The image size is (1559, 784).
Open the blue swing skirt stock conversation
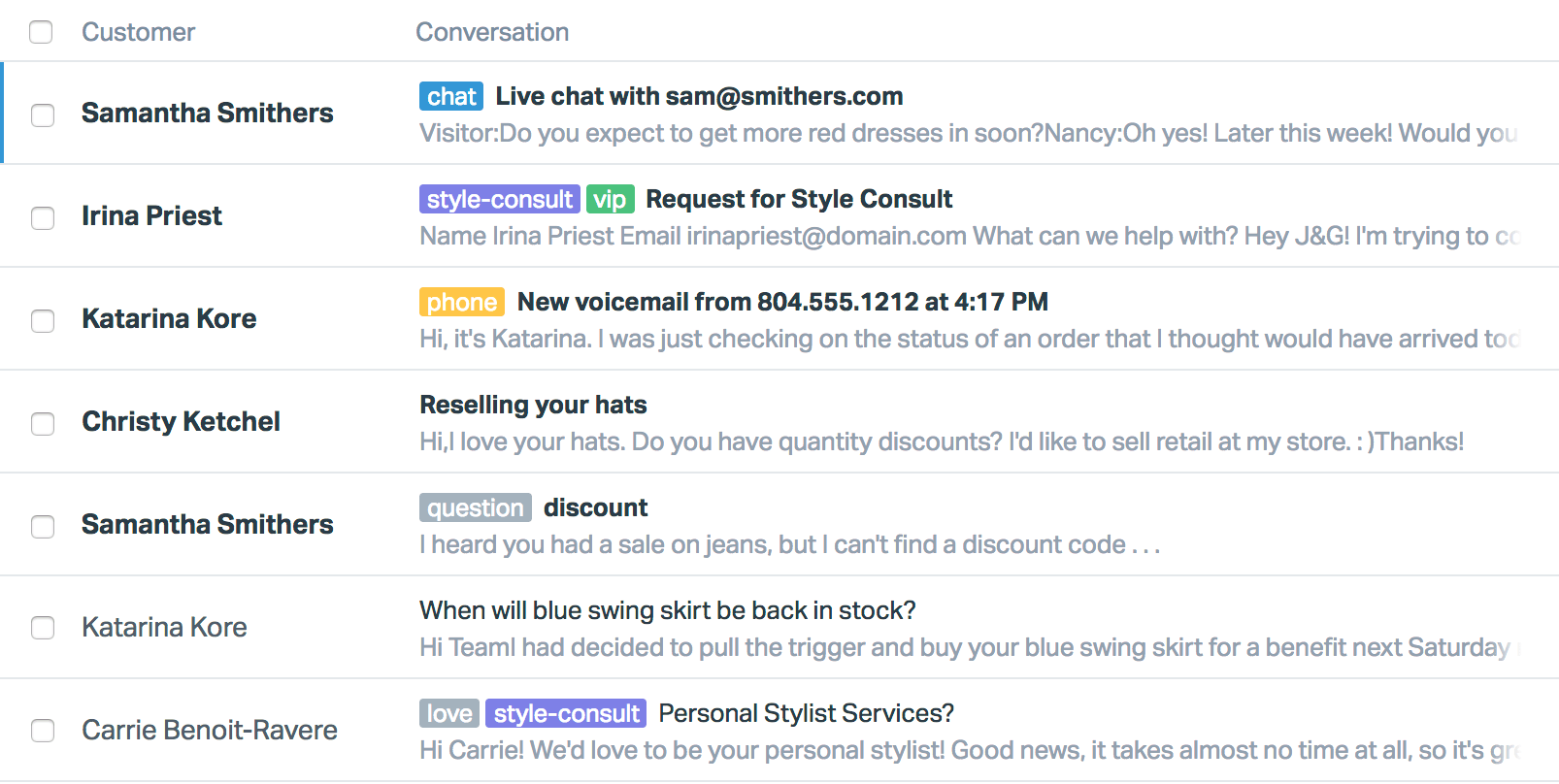click(667, 610)
